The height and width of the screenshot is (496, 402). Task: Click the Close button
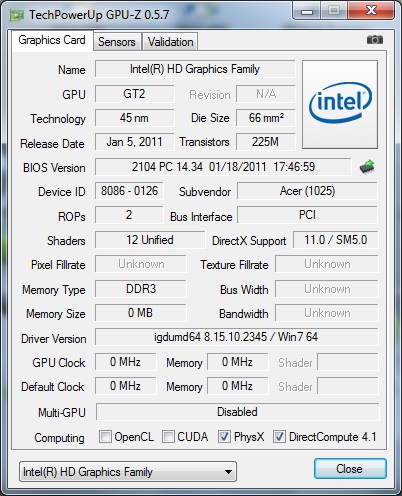click(x=350, y=469)
